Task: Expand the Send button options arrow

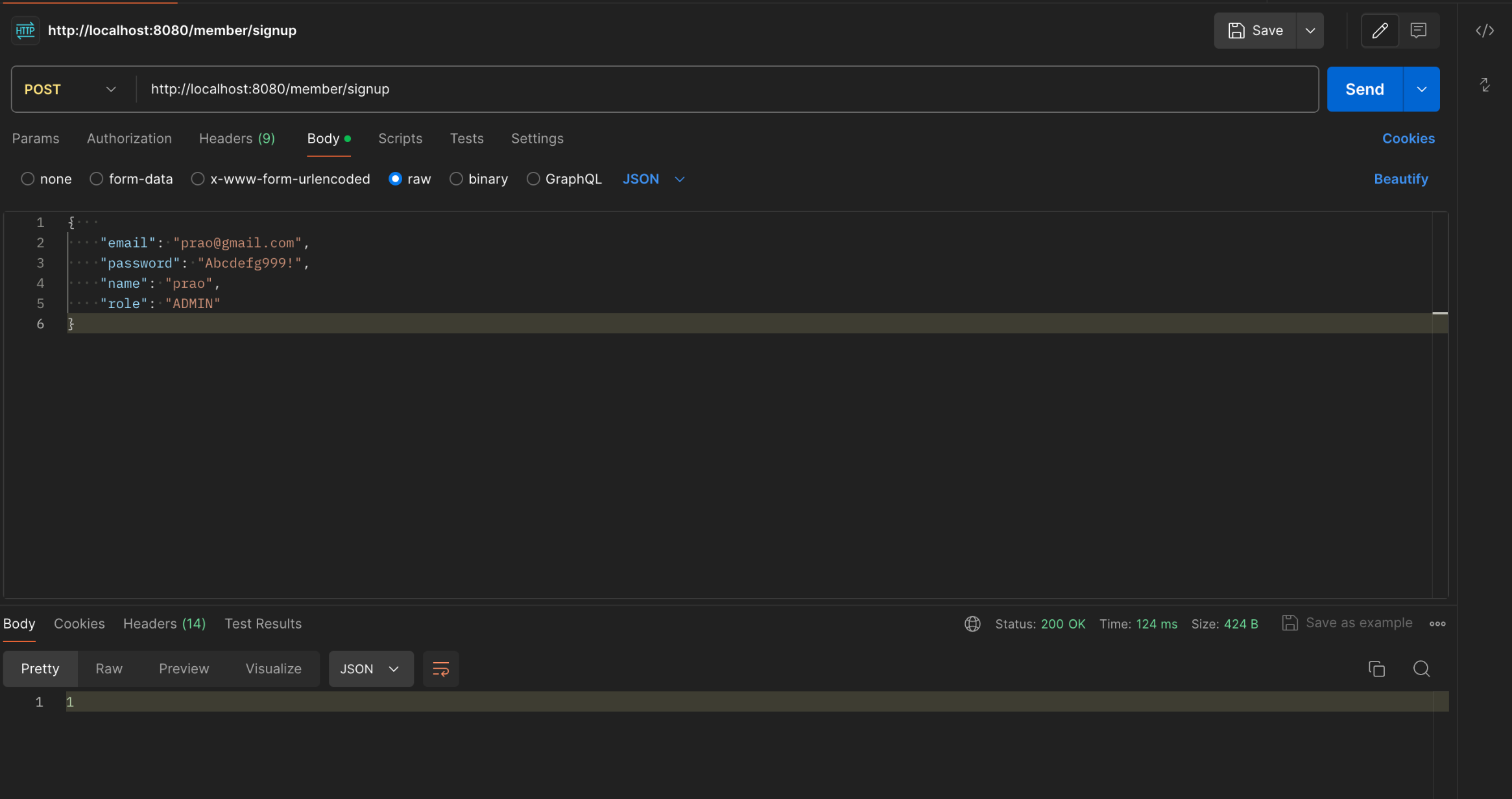Action: (x=1421, y=89)
